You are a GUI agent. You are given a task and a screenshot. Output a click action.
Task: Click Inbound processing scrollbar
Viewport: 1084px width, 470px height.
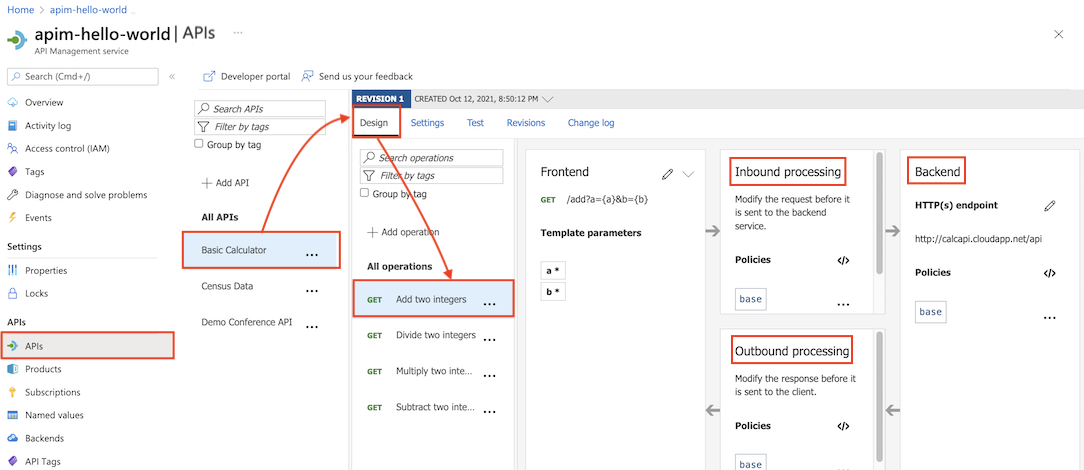click(879, 213)
